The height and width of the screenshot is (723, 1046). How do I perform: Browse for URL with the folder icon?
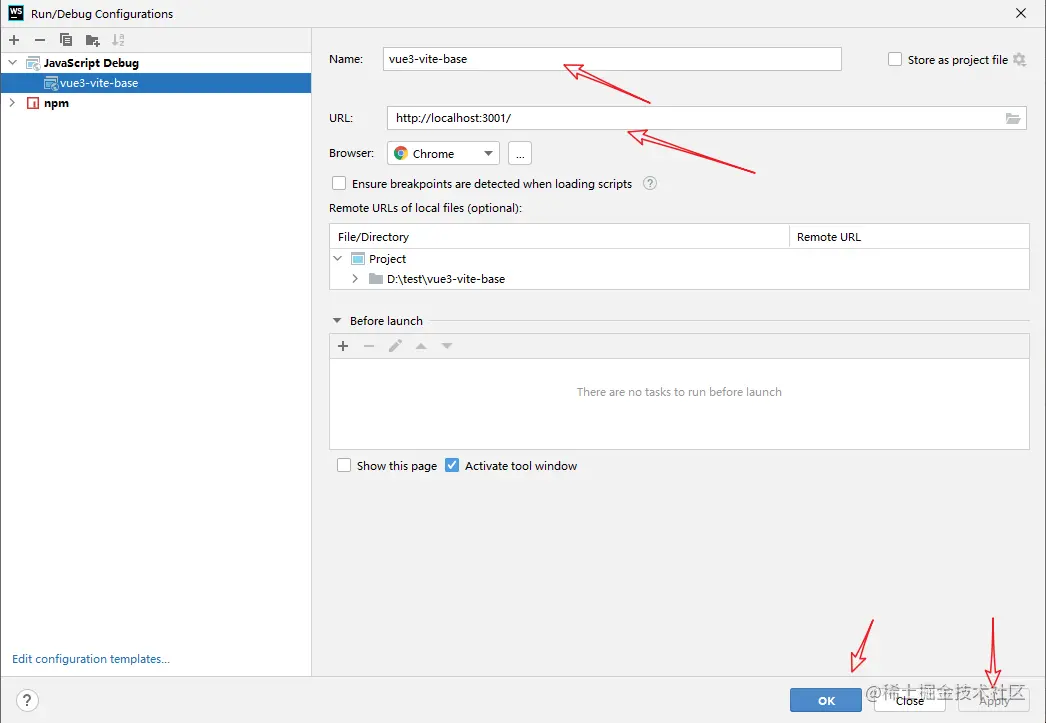(x=1013, y=118)
